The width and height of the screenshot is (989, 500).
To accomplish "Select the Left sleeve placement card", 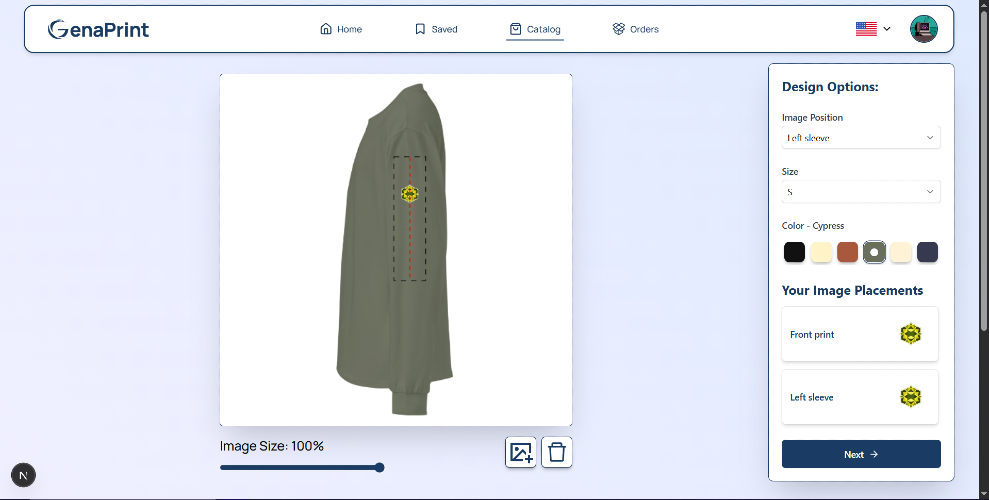I will pyautogui.click(x=860, y=397).
